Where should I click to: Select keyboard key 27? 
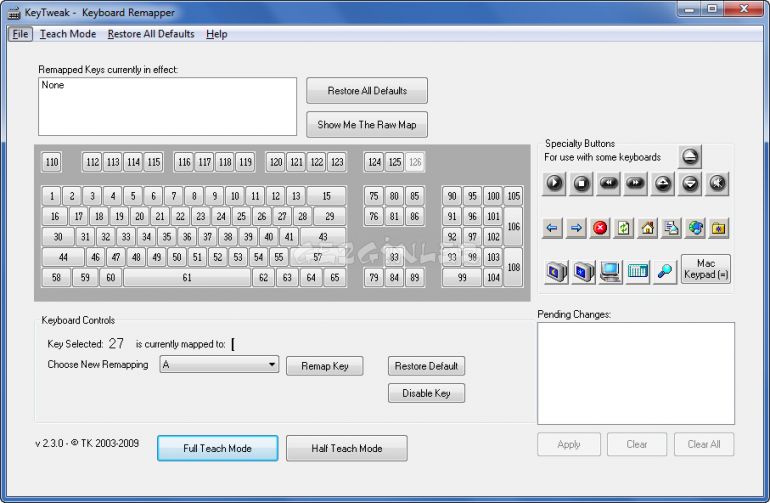282,216
